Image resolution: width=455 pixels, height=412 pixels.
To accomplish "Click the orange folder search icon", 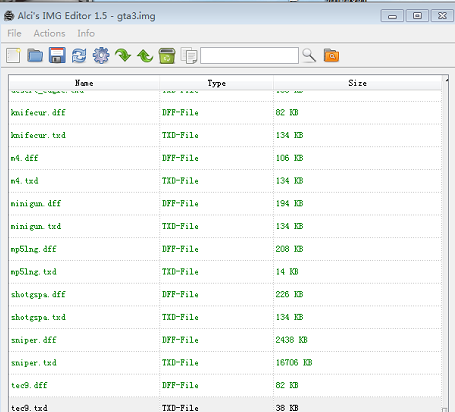I will [331, 55].
